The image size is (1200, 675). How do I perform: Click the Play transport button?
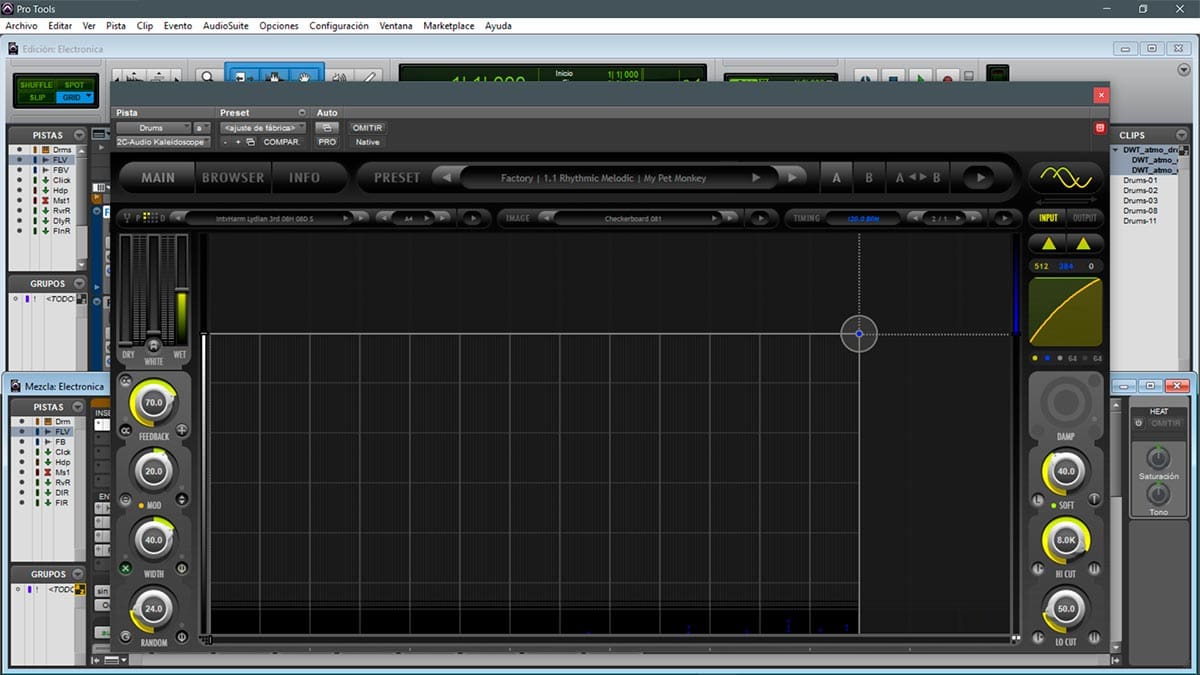920,77
